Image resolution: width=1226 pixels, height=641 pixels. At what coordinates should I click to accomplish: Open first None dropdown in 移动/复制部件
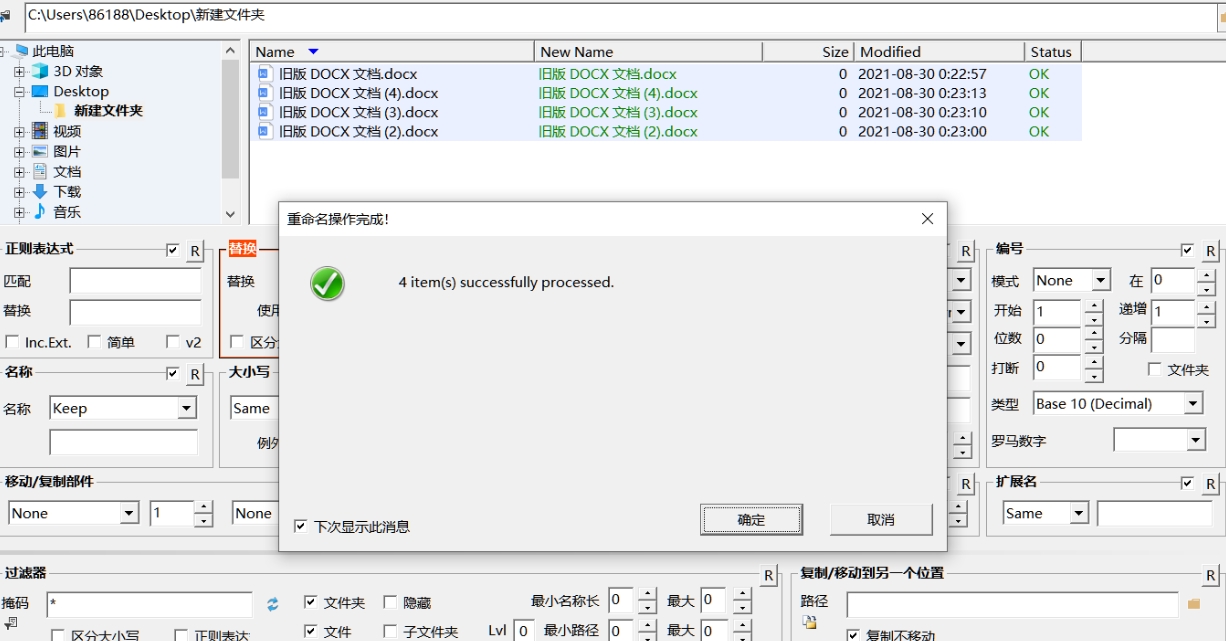tap(129, 513)
